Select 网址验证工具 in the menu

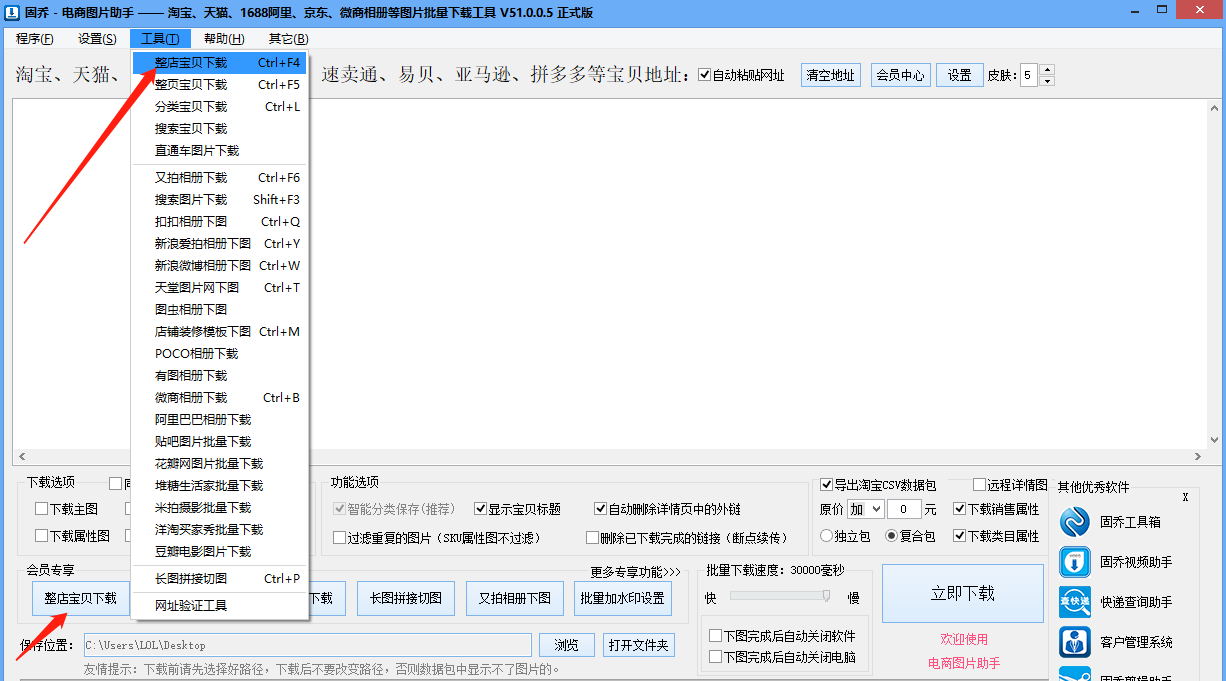click(x=191, y=605)
